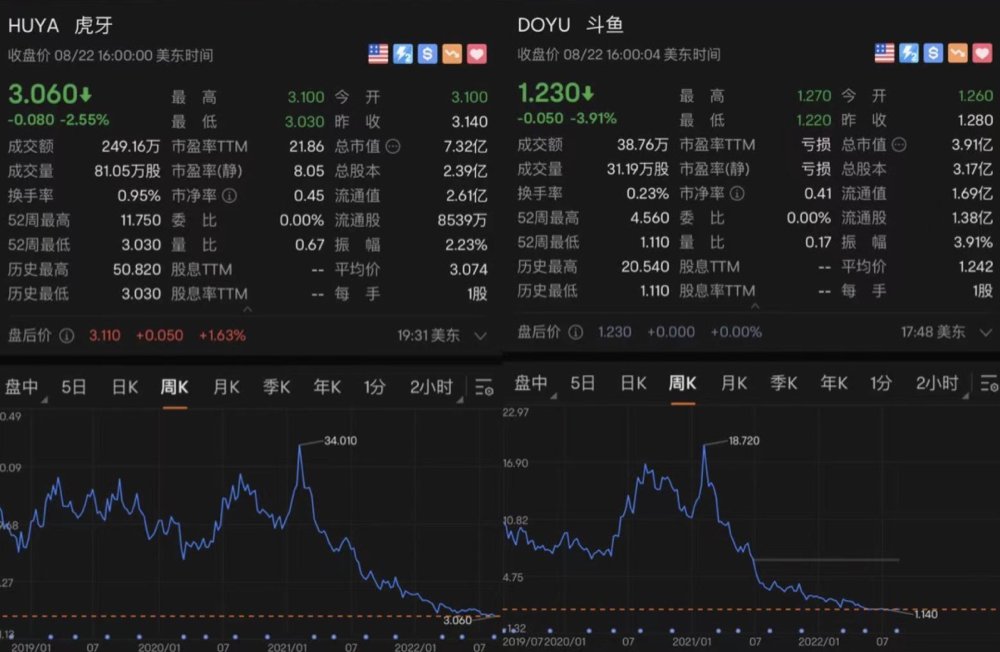Click the orange chart icon in DOYU panel
1000x652 pixels.
[x=958, y=53]
